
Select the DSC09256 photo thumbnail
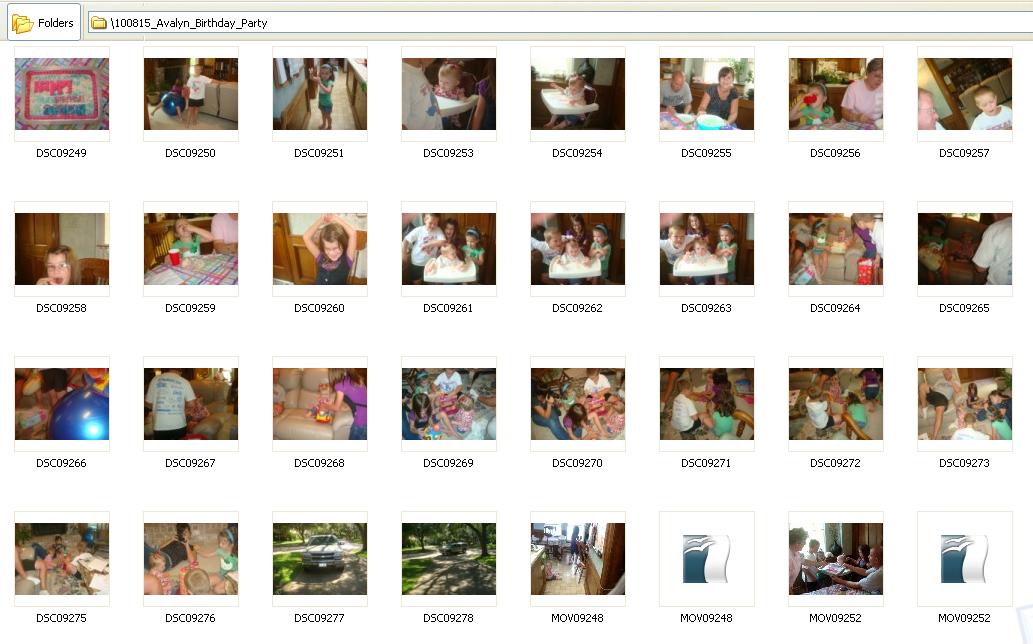click(x=835, y=94)
